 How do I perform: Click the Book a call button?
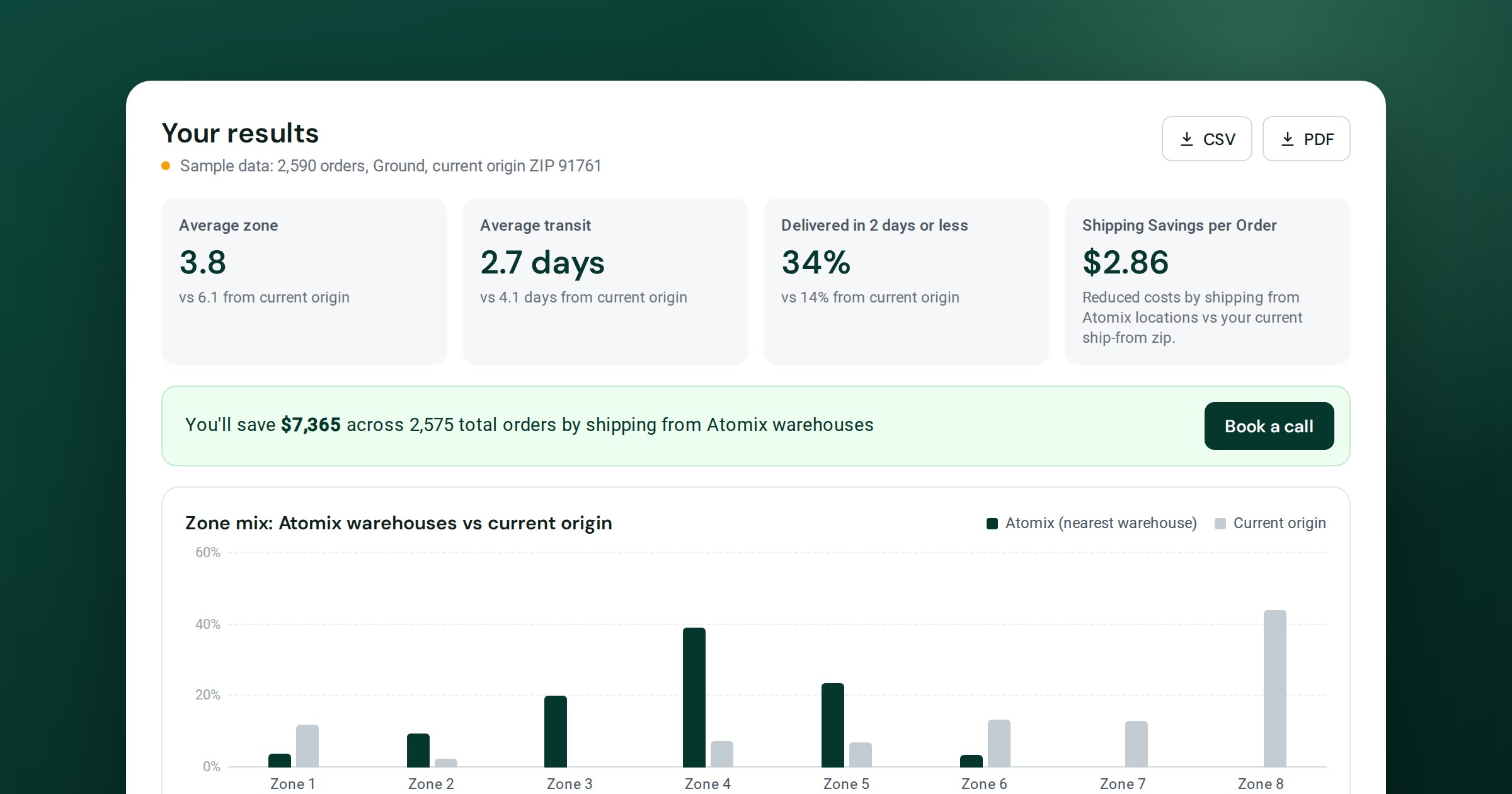click(1269, 426)
